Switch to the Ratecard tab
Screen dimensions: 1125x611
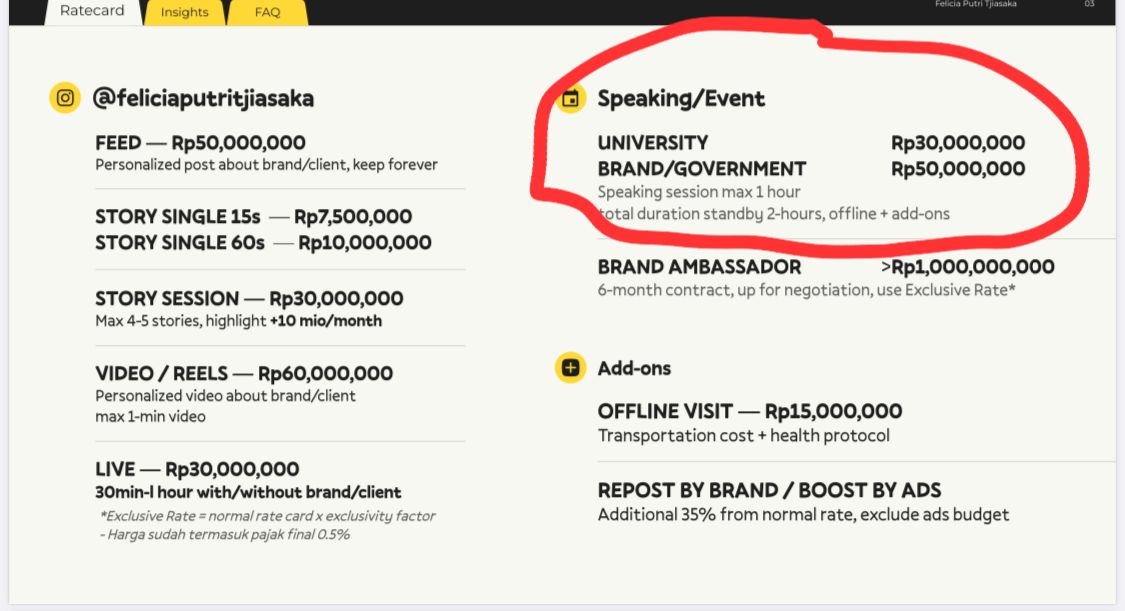click(92, 11)
